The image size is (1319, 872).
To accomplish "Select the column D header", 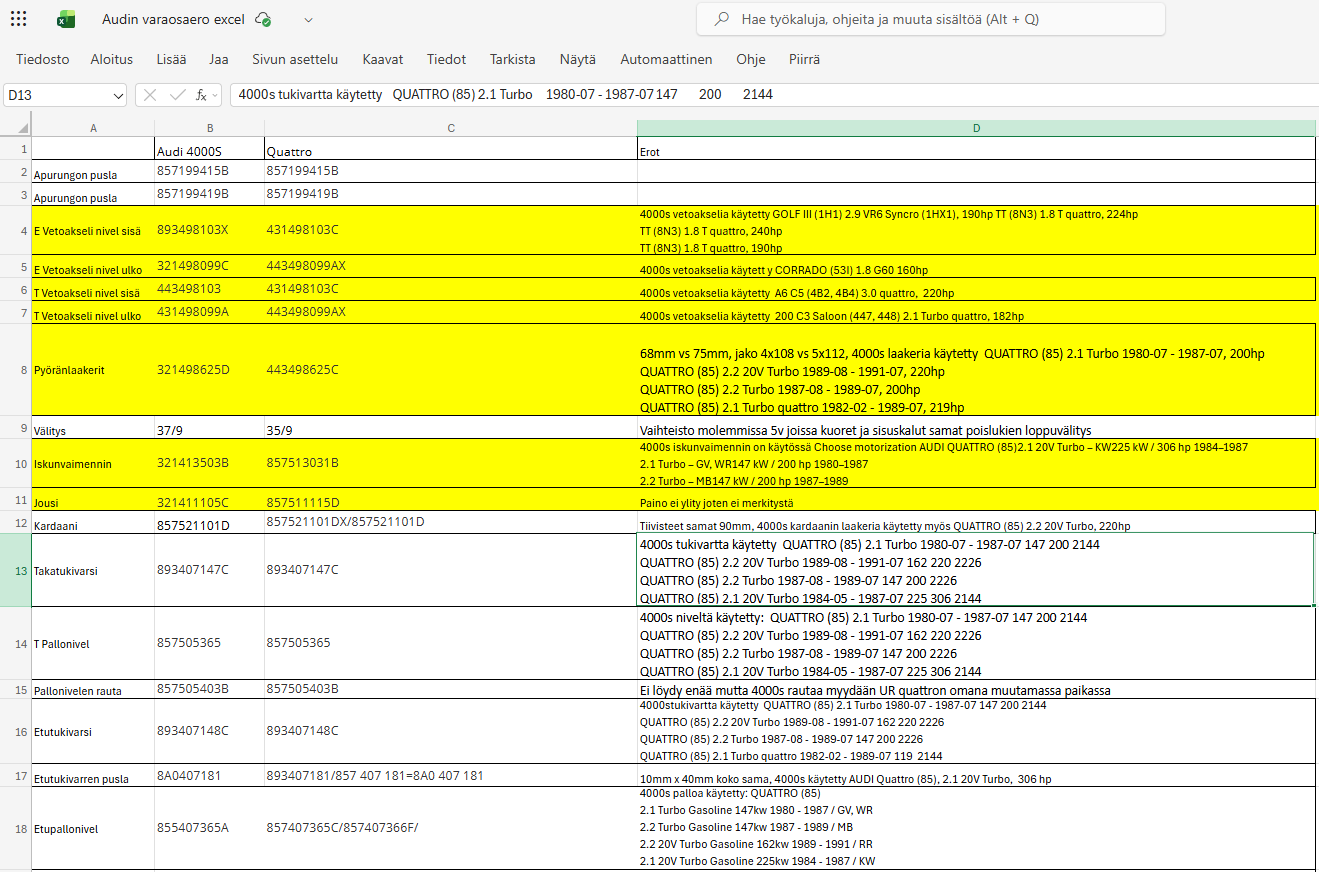I will 975,128.
